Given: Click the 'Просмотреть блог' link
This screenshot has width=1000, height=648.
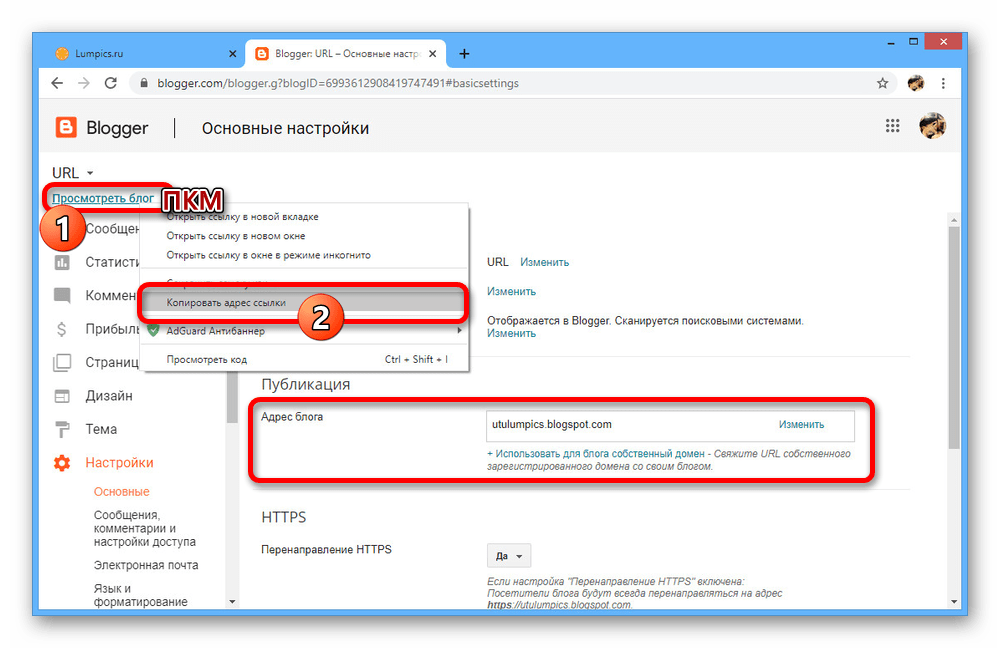Looking at the screenshot, I should [103, 198].
